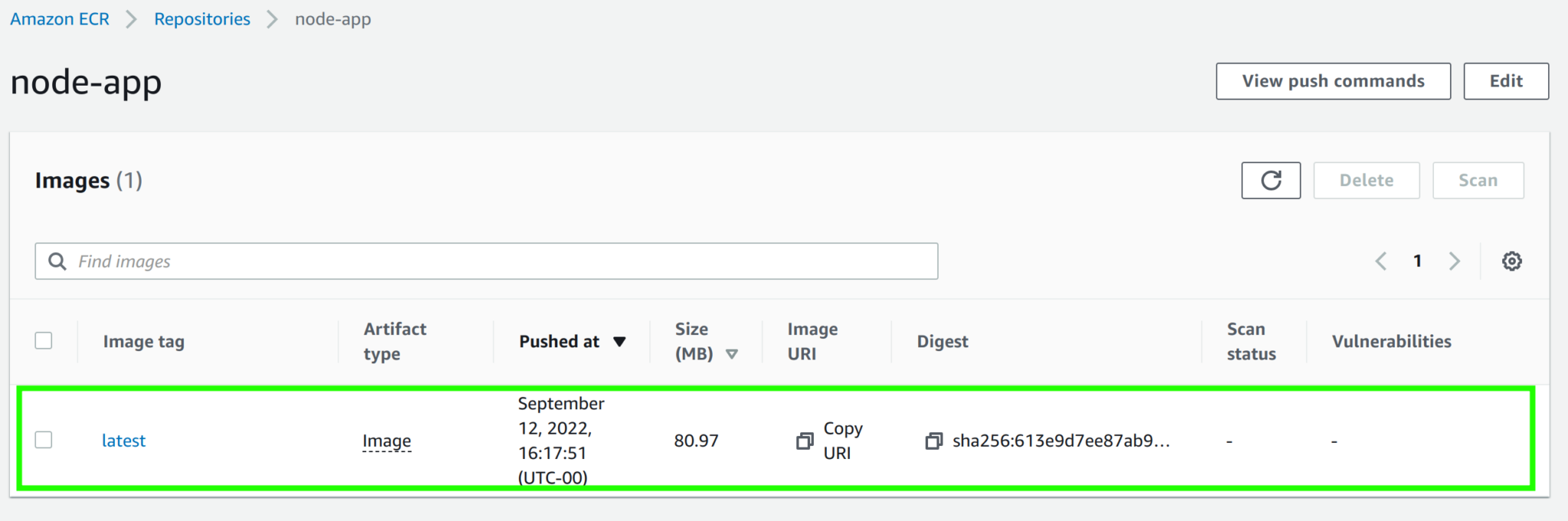
Task: Click the Image tag column header
Action: click(144, 342)
